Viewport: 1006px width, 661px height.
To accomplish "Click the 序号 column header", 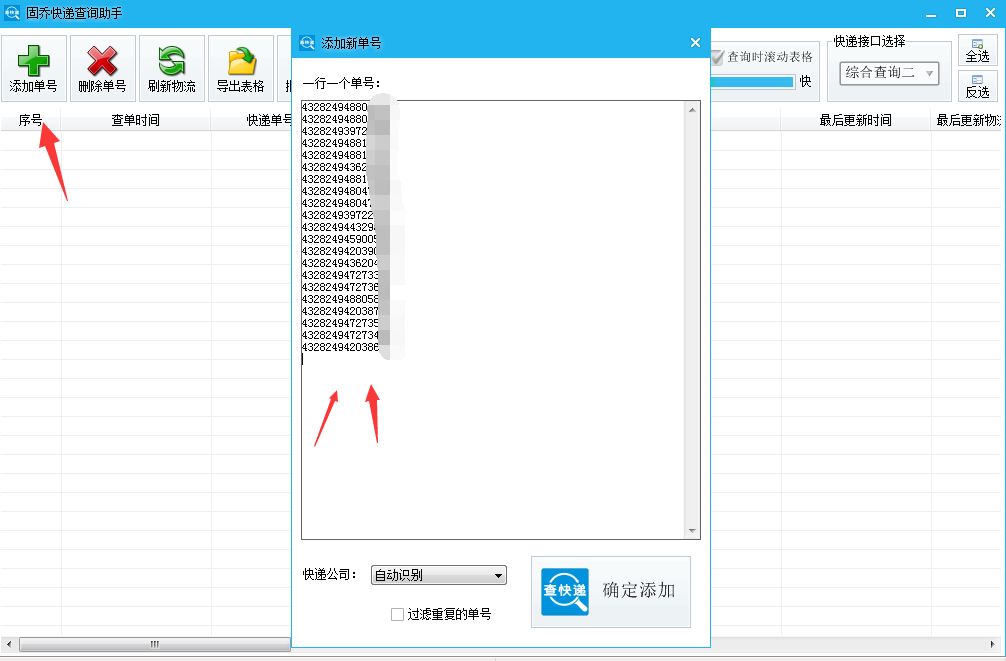I will point(29,119).
